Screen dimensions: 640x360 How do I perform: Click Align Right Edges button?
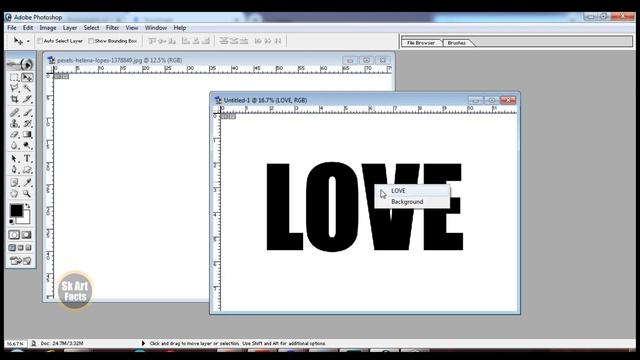click(206, 41)
